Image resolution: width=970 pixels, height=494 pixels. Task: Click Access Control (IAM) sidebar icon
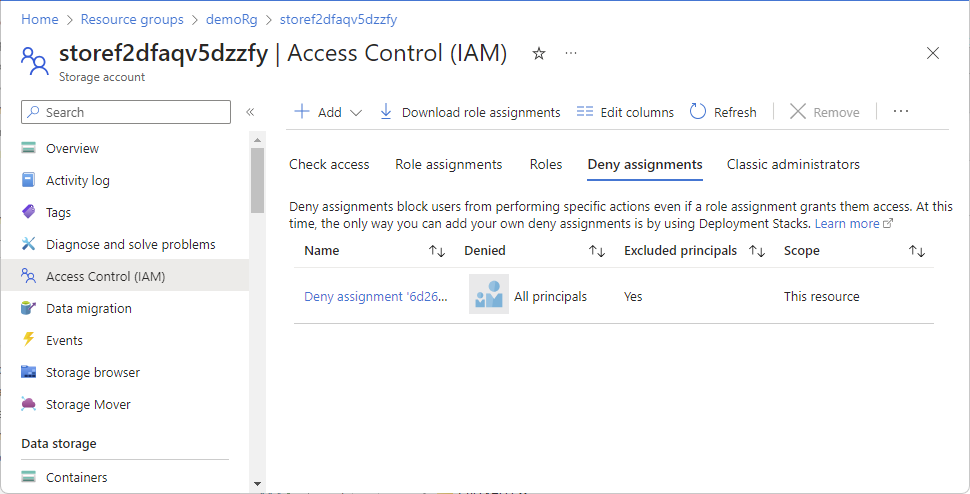click(28, 276)
